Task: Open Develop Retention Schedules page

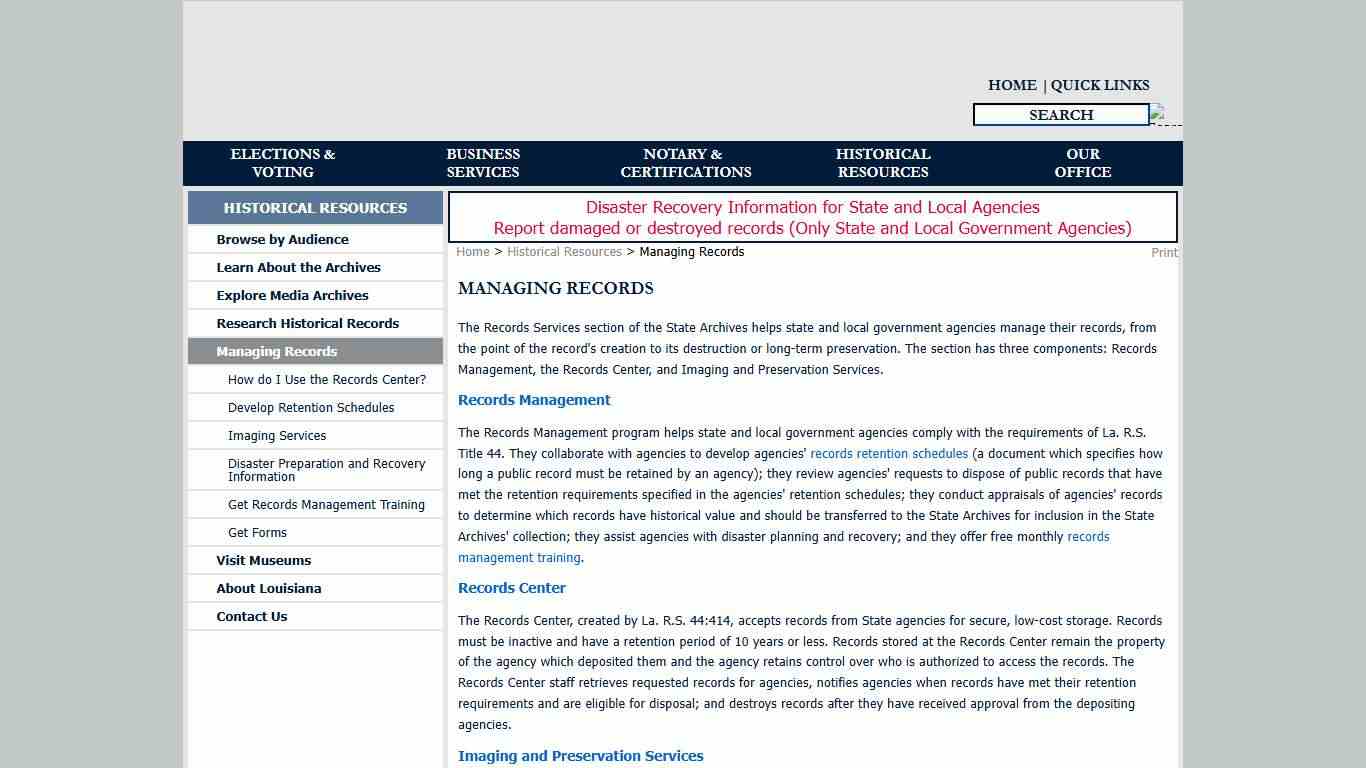Action: (310, 407)
